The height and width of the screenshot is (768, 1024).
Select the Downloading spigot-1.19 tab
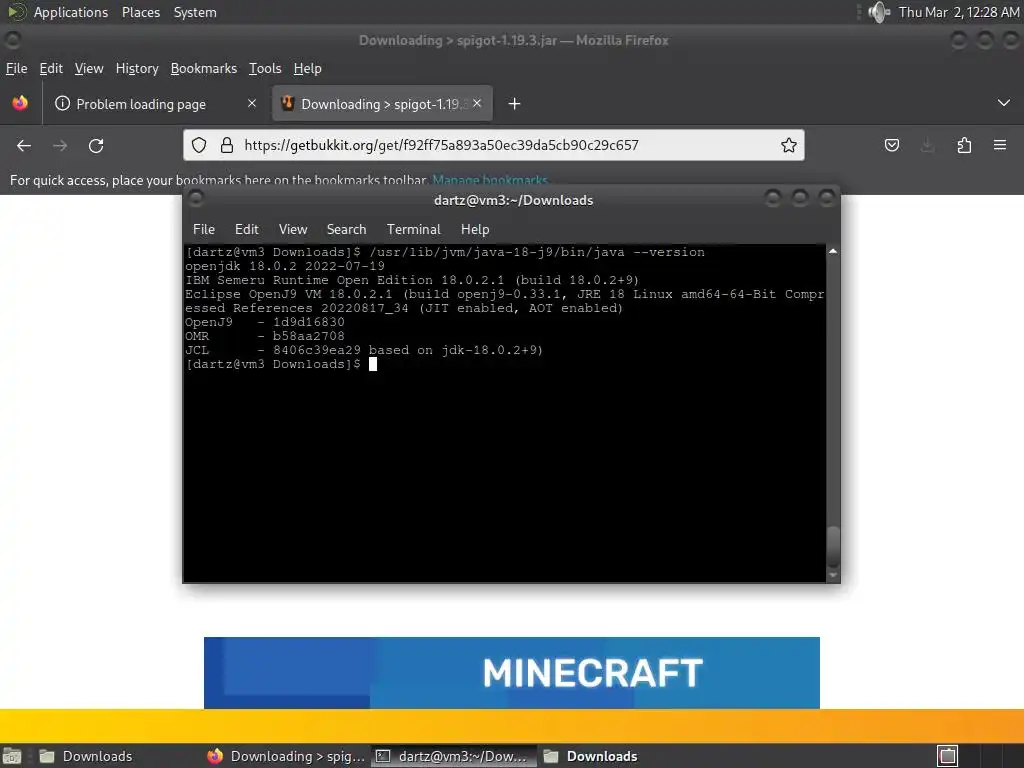(x=382, y=104)
